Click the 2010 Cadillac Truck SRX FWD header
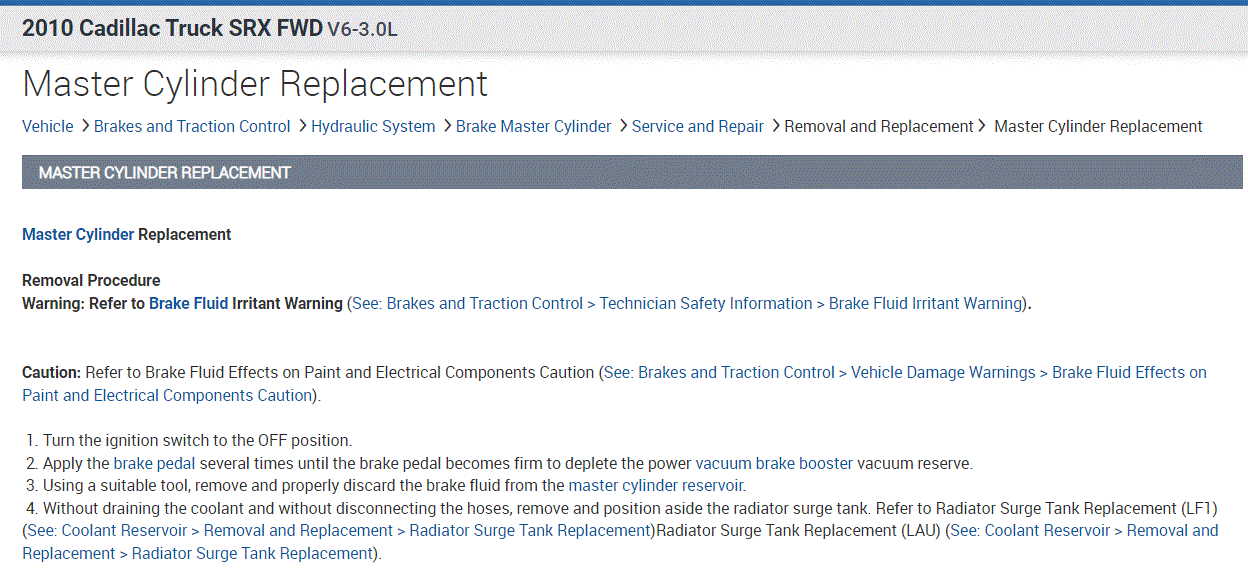The image size is (1248, 570). click(x=172, y=28)
